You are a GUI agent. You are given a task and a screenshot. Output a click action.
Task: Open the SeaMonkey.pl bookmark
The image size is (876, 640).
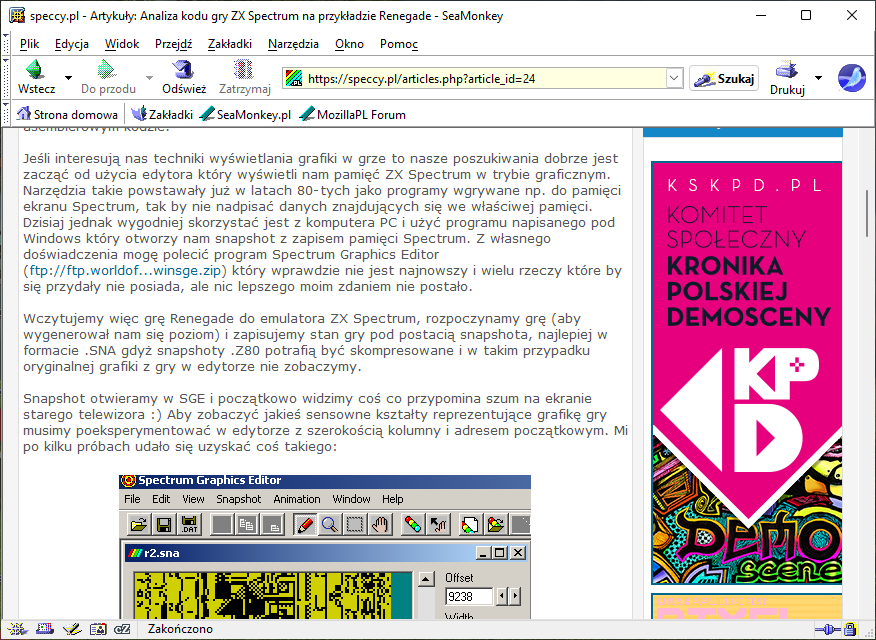coord(245,114)
